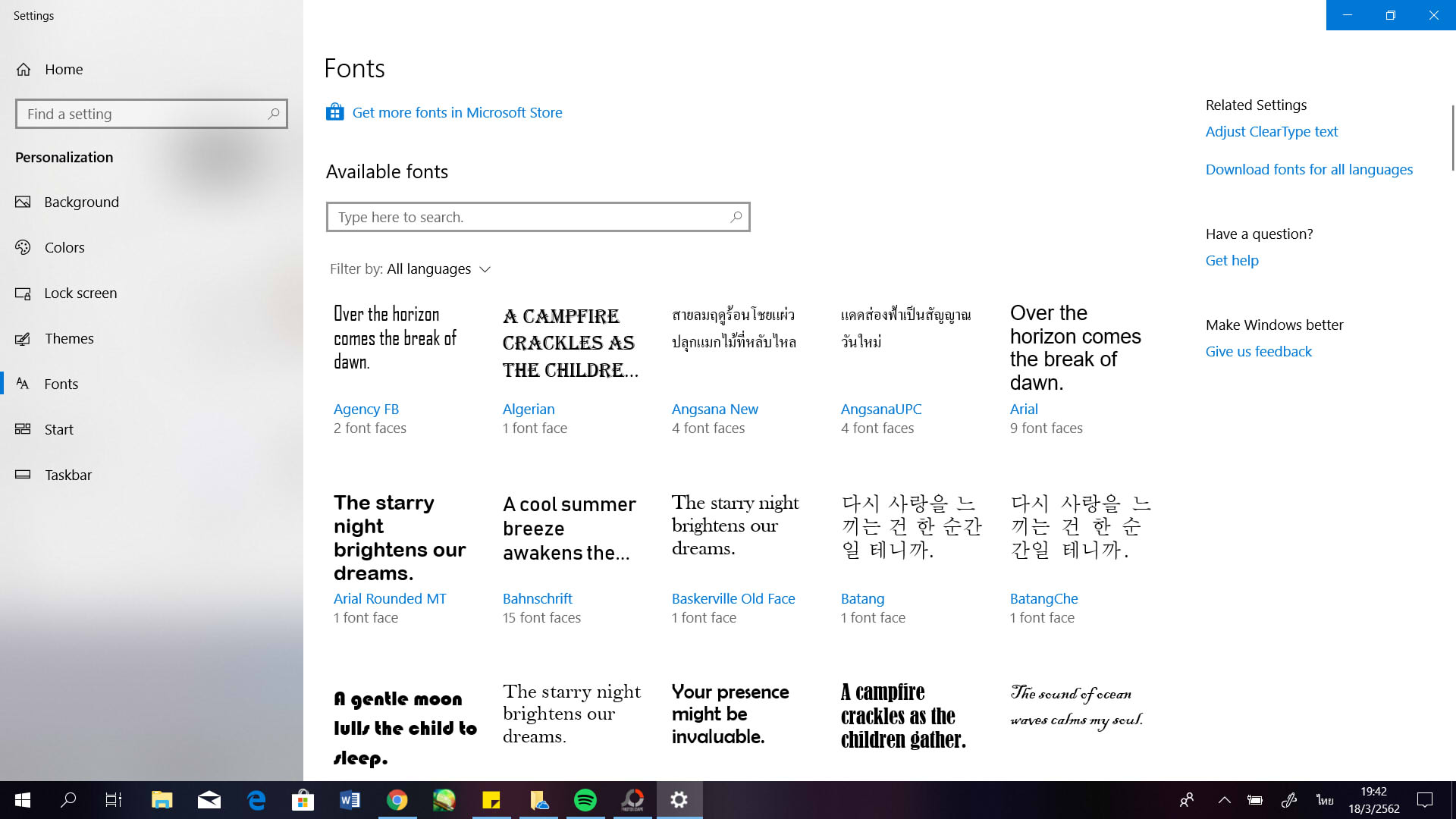The height and width of the screenshot is (819, 1456).
Task: Click Download fonts for all languages
Action: [x=1309, y=169]
